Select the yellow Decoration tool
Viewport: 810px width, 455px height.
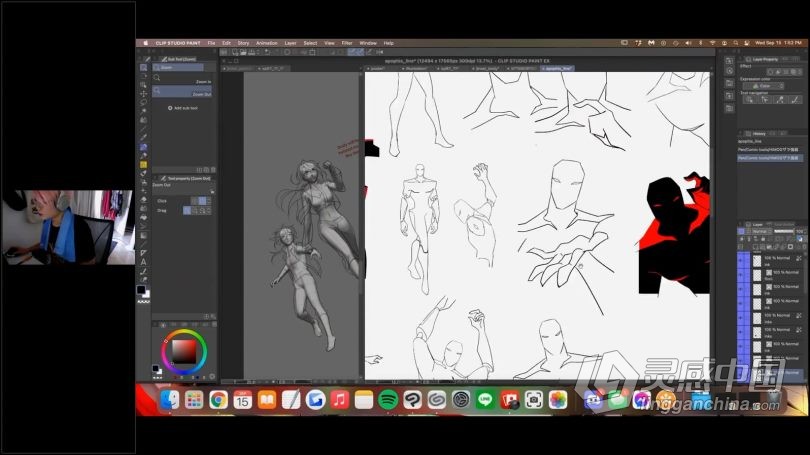(144, 164)
